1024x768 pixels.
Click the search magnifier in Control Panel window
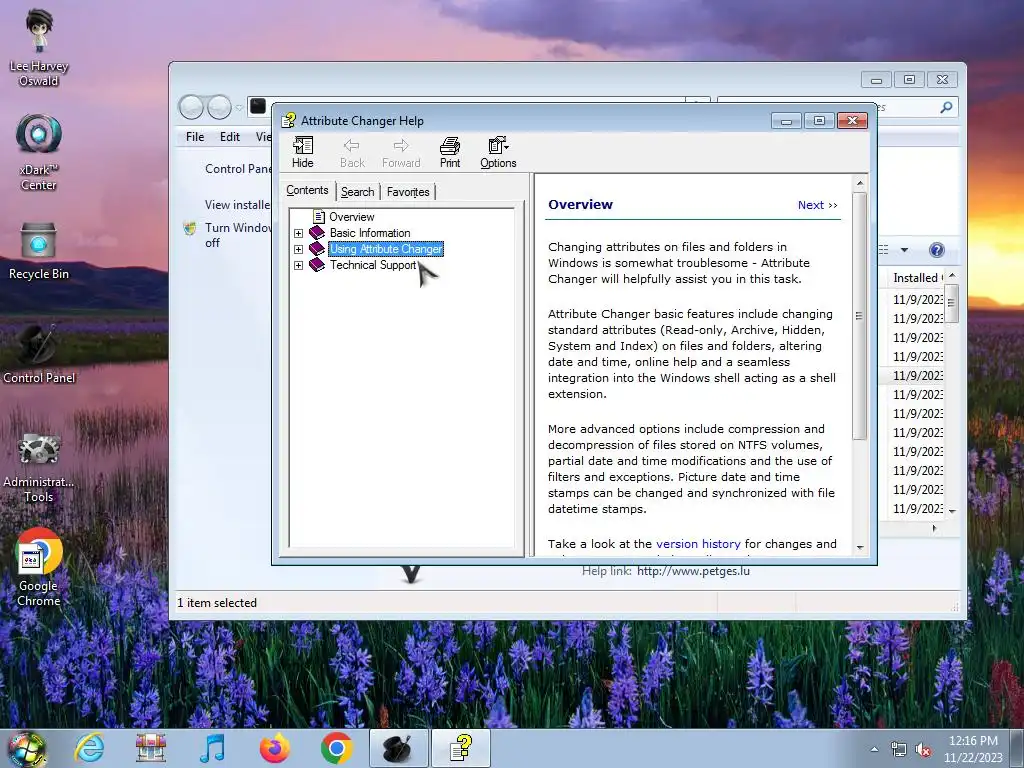pyautogui.click(x=946, y=107)
